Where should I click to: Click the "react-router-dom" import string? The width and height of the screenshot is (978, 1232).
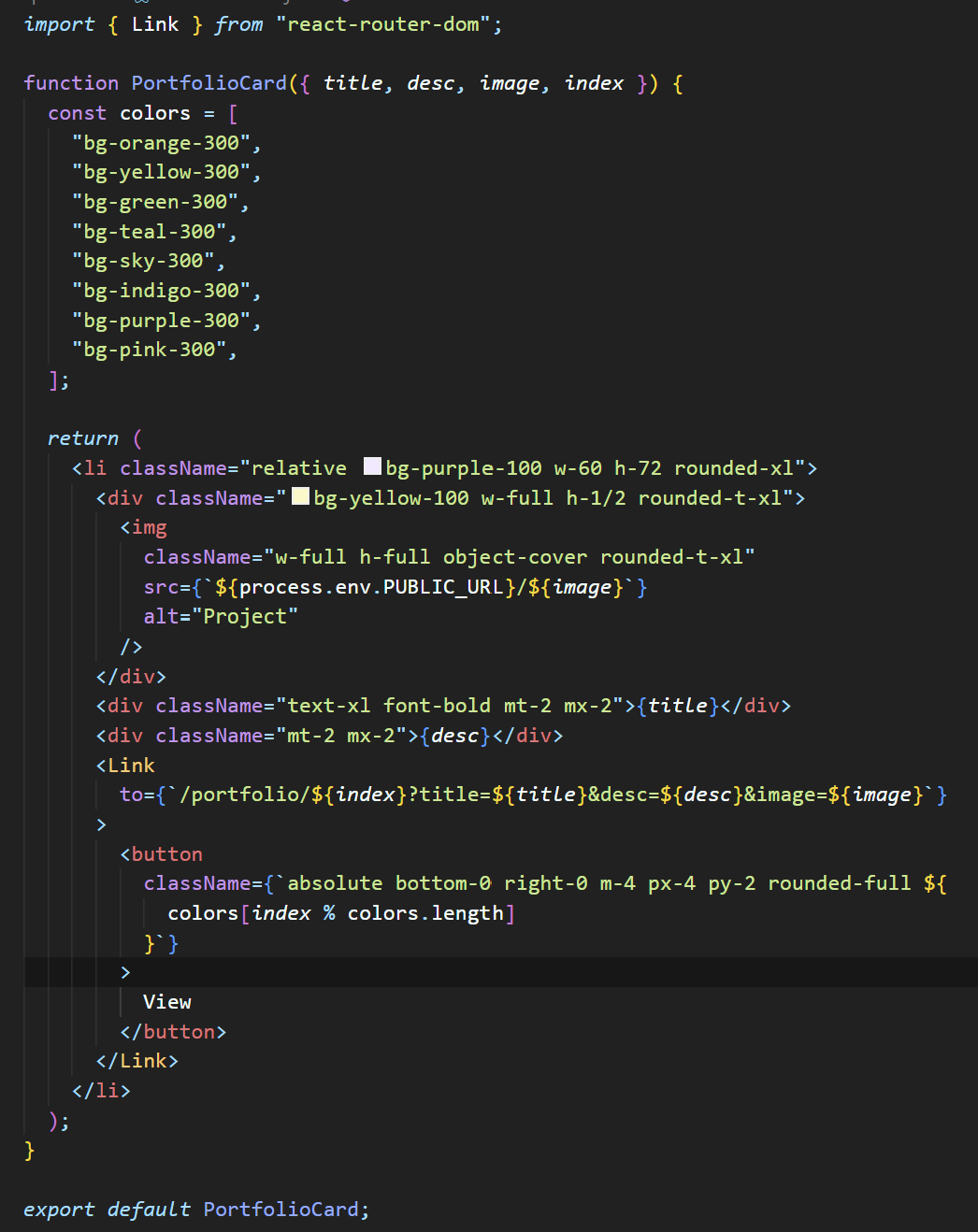pos(383,24)
